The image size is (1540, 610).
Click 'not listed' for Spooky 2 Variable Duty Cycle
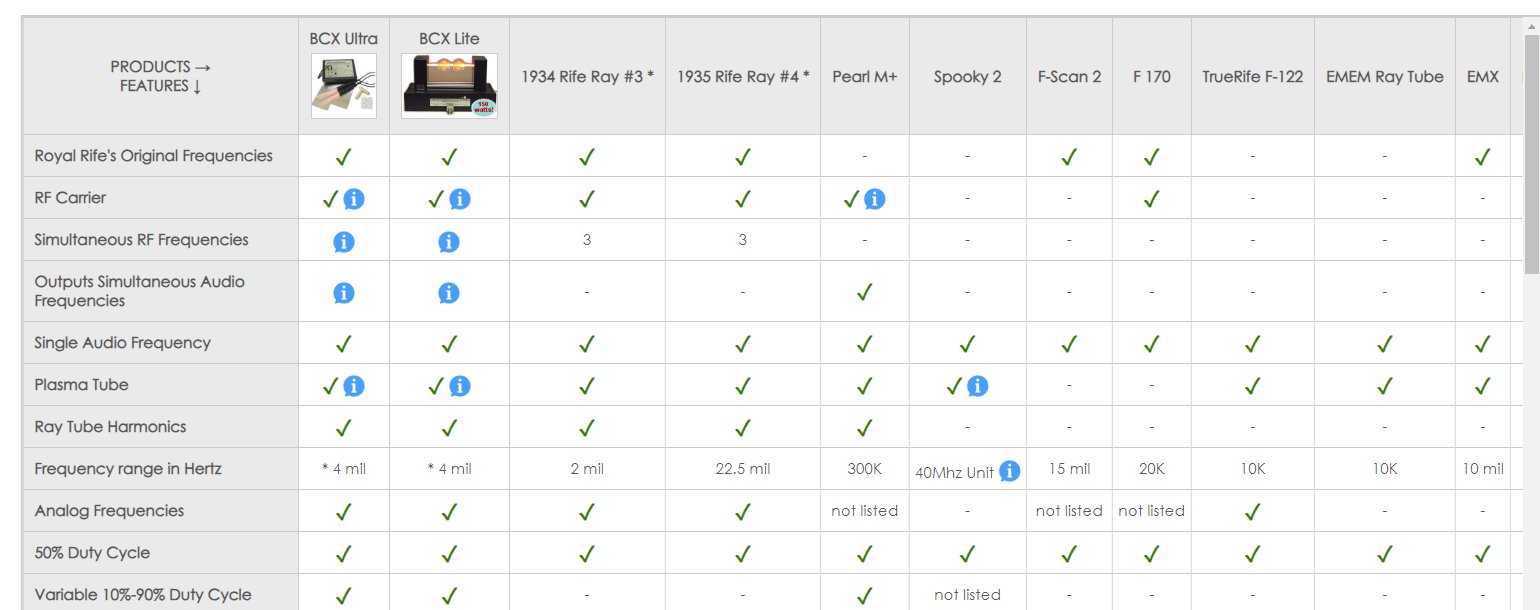click(968, 595)
